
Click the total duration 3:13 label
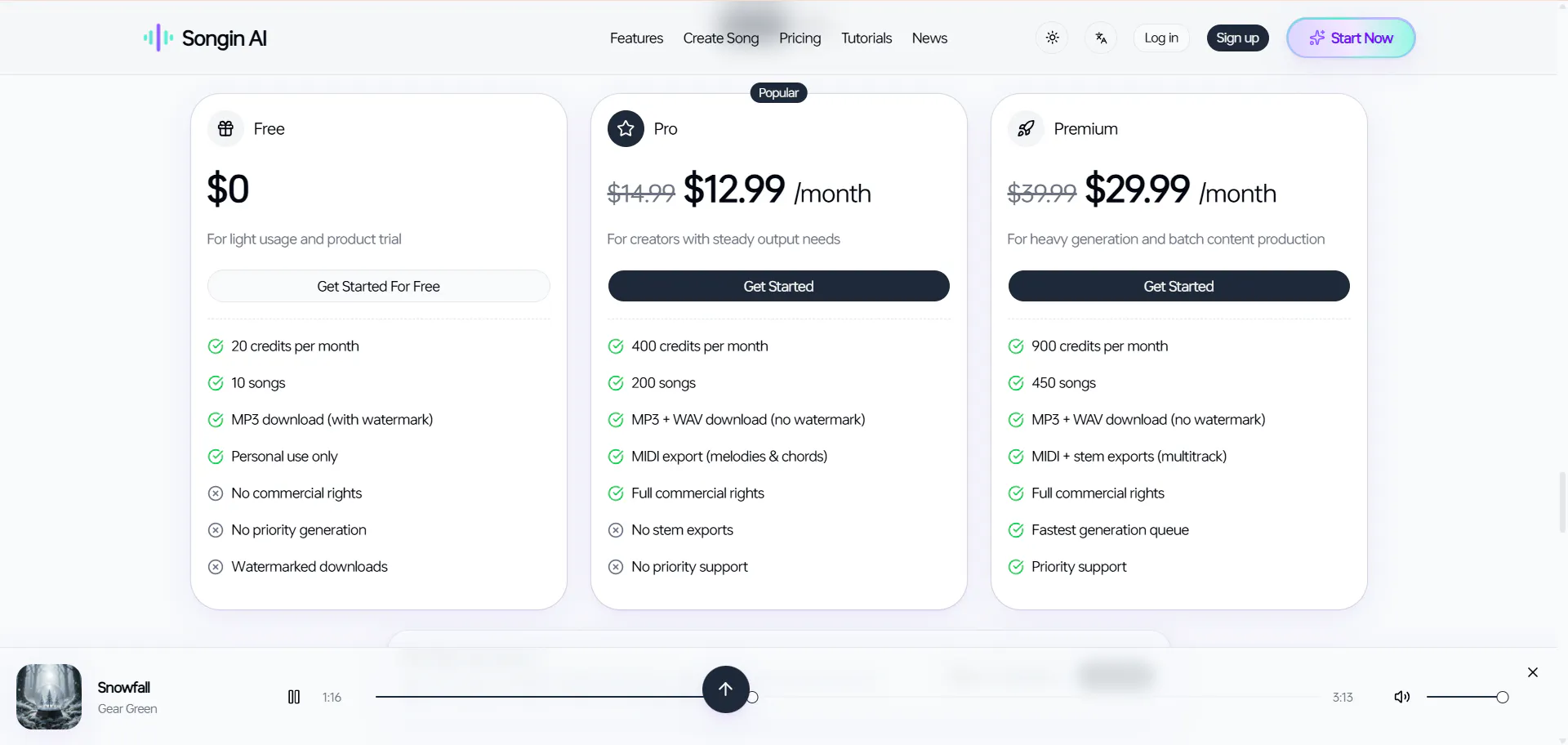pyautogui.click(x=1343, y=698)
